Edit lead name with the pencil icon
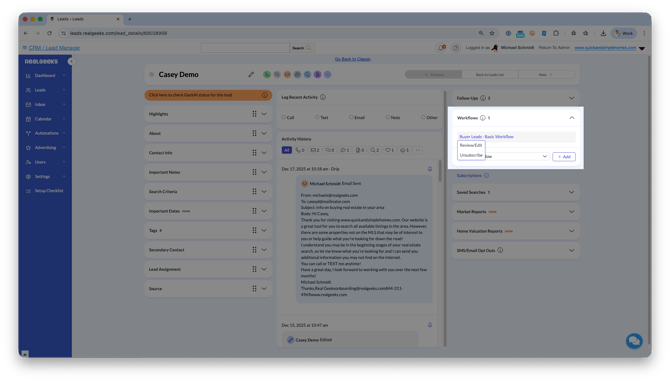 point(251,74)
